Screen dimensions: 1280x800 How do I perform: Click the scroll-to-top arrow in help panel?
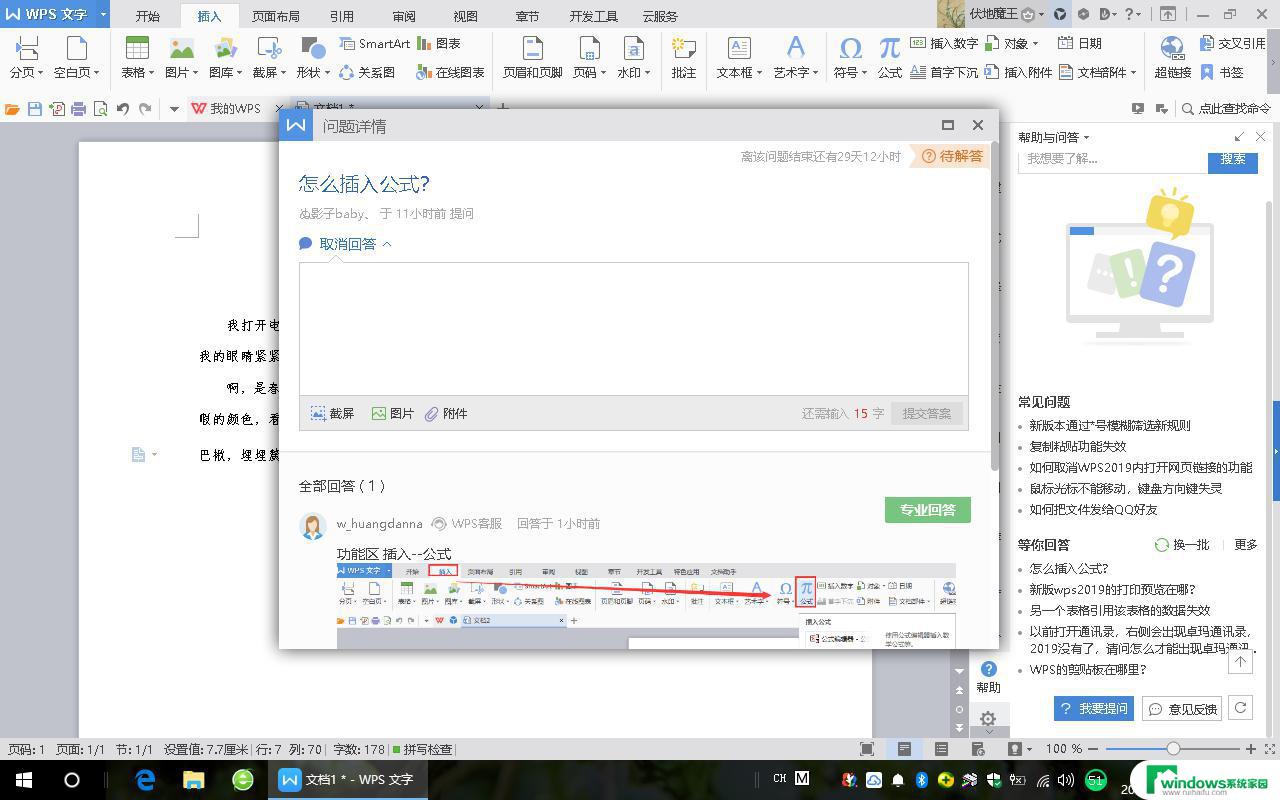[x=1240, y=661]
